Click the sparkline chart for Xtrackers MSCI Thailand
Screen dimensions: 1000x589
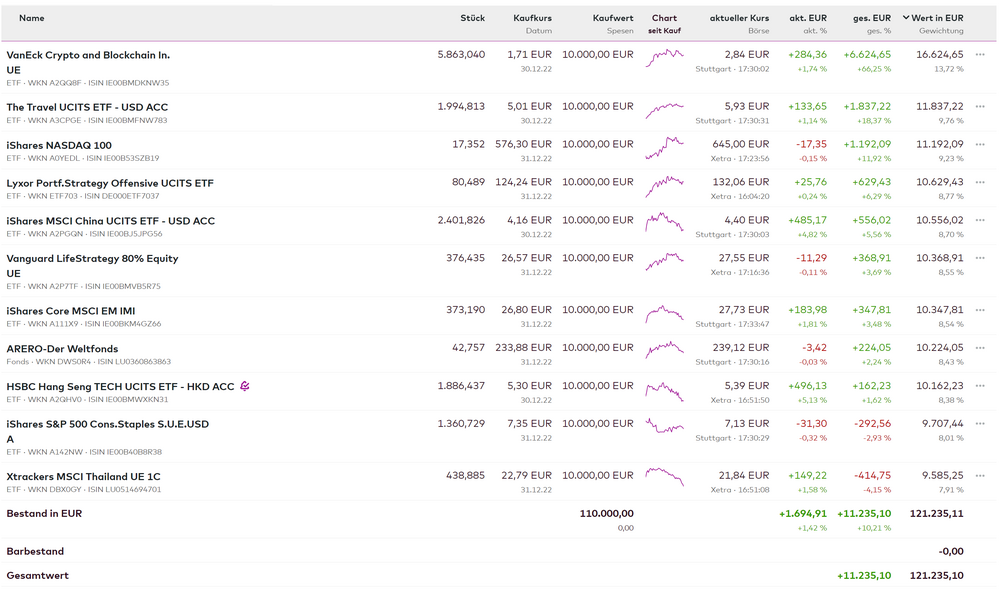[x=664, y=476]
